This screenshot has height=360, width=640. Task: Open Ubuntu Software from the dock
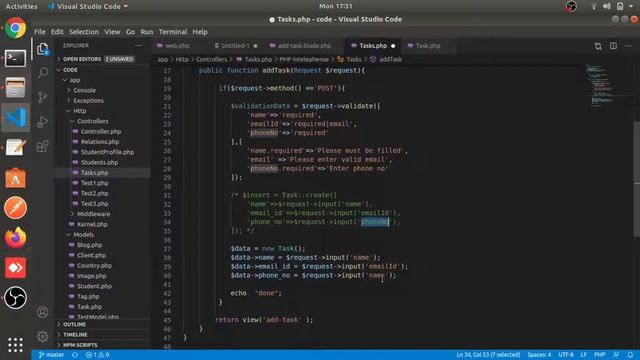pos(16,178)
